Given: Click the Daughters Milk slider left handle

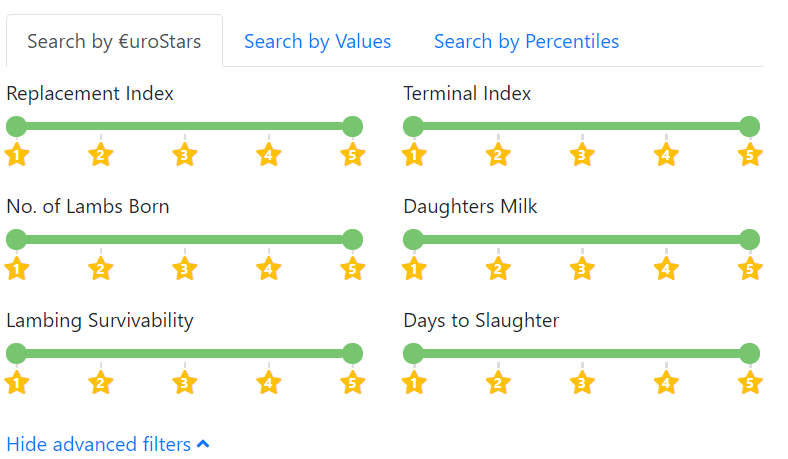Looking at the screenshot, I should (413, 240).
